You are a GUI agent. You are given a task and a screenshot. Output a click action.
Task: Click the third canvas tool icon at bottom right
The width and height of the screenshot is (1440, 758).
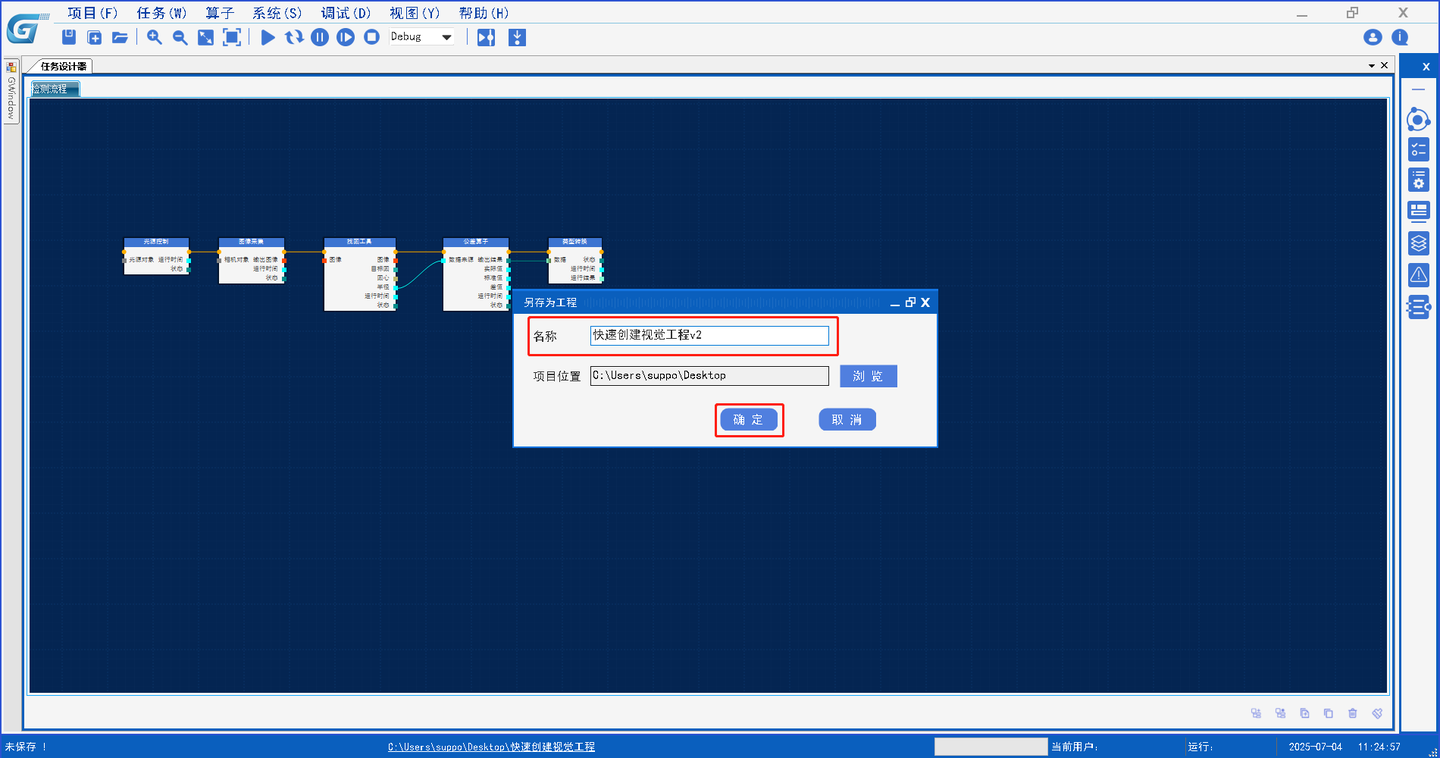click(x=1304, y=713)
